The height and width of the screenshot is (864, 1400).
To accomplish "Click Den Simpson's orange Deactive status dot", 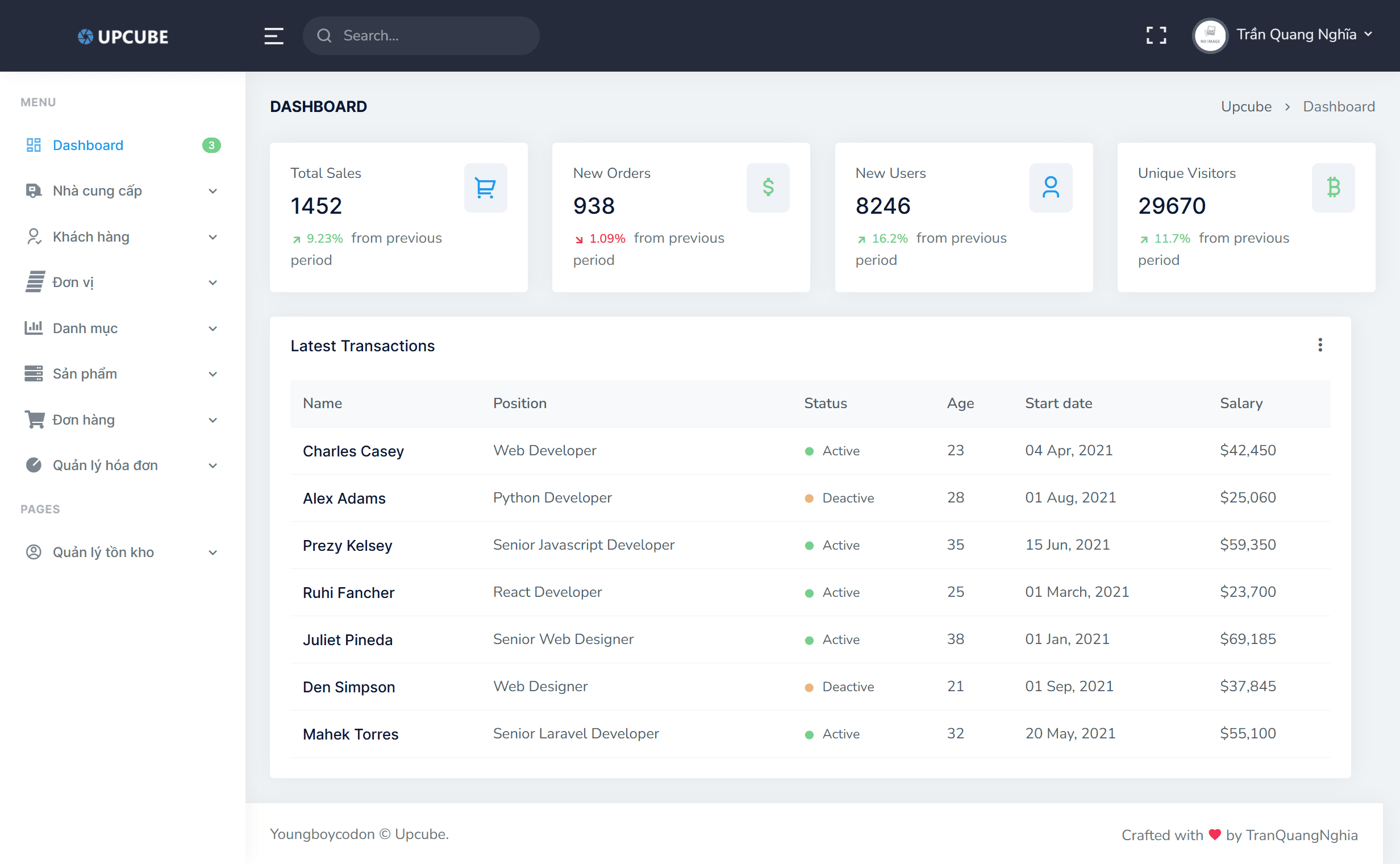I will pyautogui.click(x=809, y=687).
